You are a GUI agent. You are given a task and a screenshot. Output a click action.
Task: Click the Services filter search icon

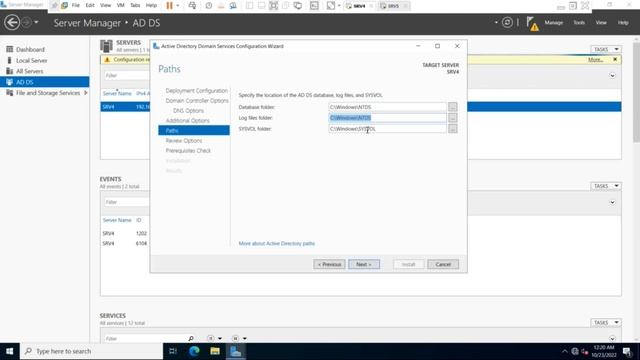tap(191, 338)
